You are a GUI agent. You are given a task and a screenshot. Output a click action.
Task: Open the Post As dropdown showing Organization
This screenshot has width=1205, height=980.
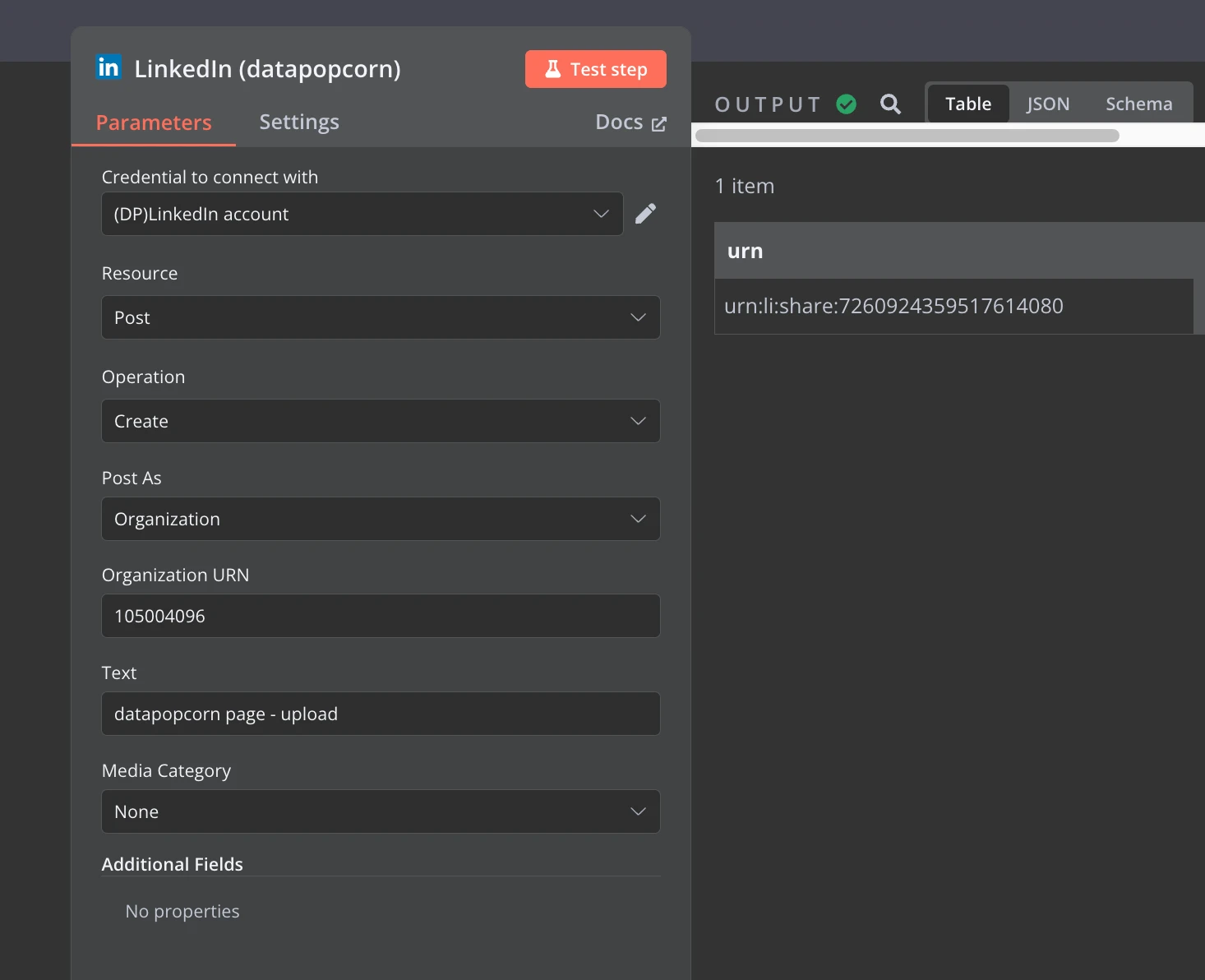381,519
